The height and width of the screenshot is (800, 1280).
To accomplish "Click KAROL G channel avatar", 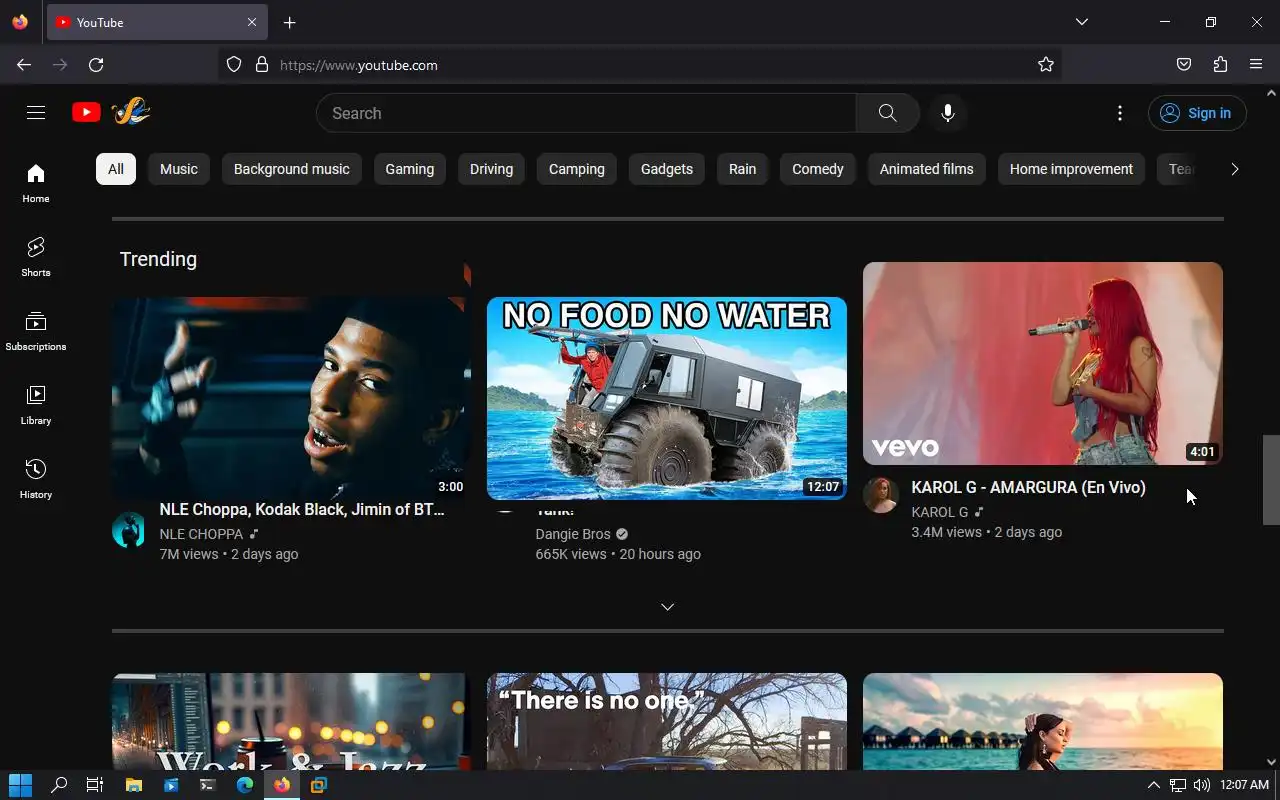I will pos(881,495).
